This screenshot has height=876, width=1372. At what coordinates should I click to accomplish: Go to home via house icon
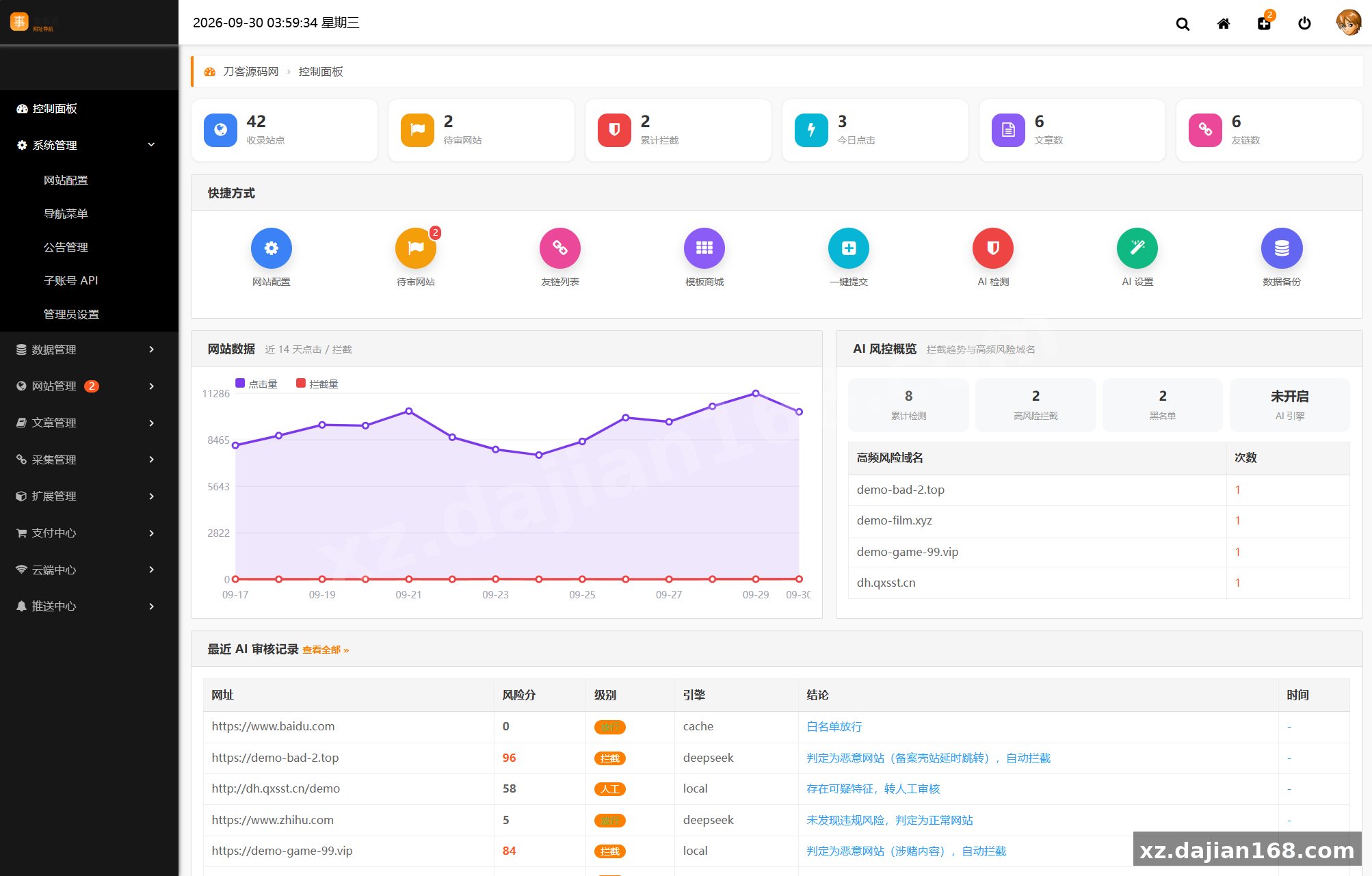tap(1224, 24)
